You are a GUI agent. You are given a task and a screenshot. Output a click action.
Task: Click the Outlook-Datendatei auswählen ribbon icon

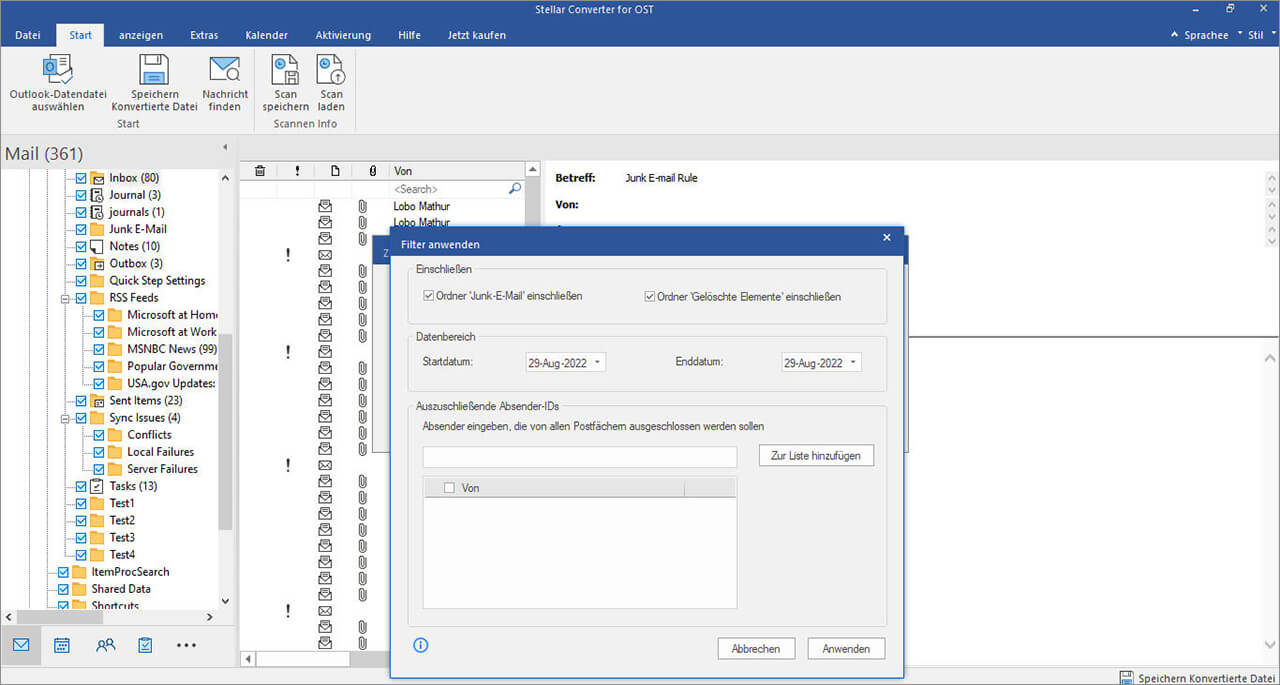click(x=57, y=69)
